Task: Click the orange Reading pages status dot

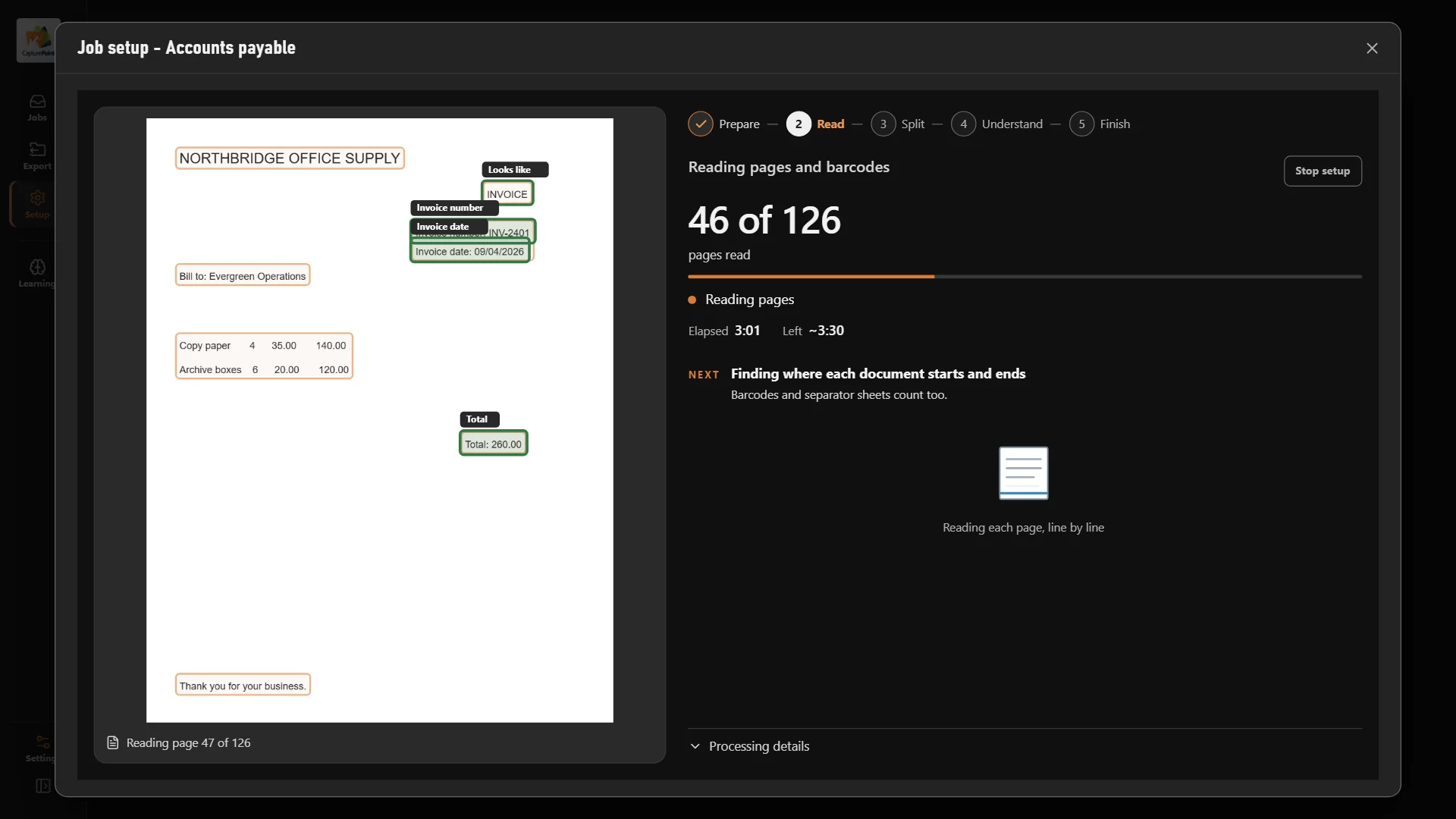Action: [692, 300]
